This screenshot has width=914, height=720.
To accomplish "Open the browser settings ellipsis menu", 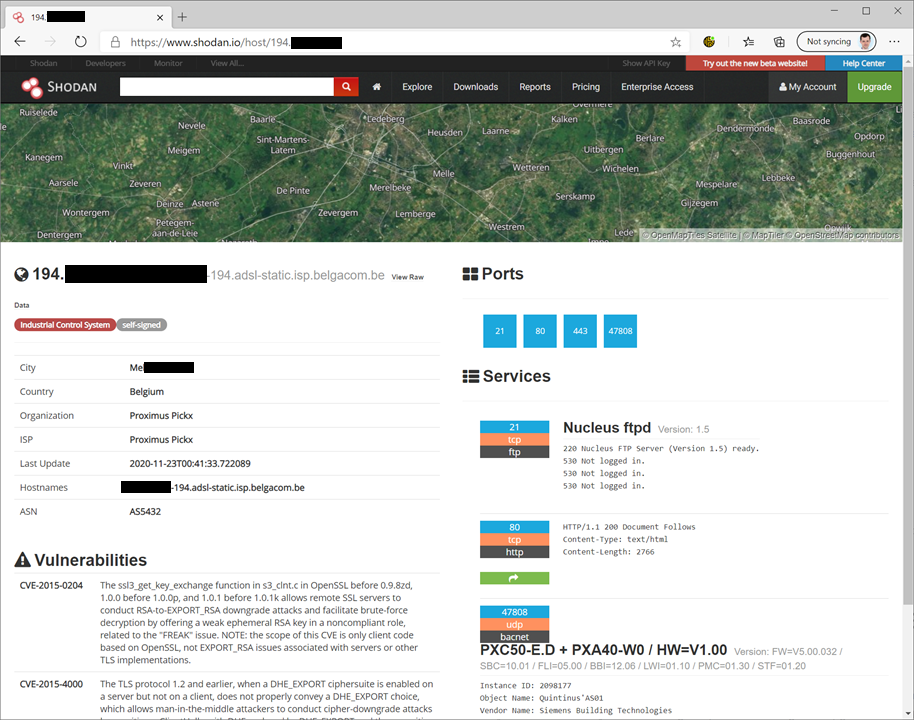I will tap(894, 41).
